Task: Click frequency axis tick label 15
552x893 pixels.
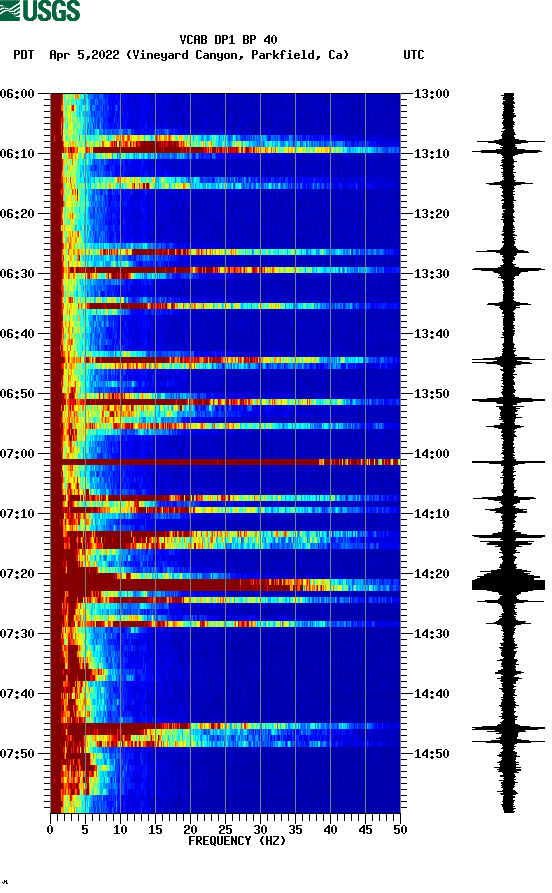Action: (x=155, y=830)
